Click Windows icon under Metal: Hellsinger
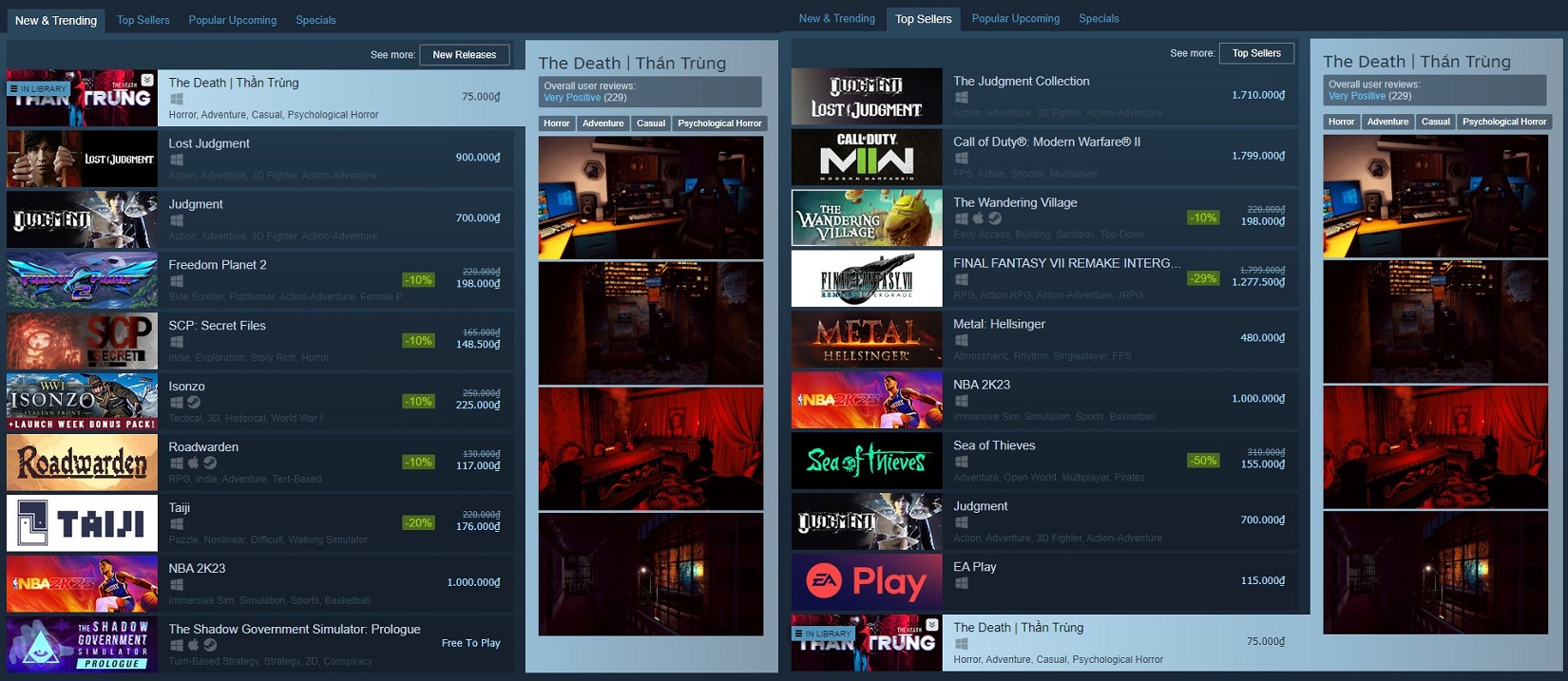Screen dimensions: 1568x681 962,340
